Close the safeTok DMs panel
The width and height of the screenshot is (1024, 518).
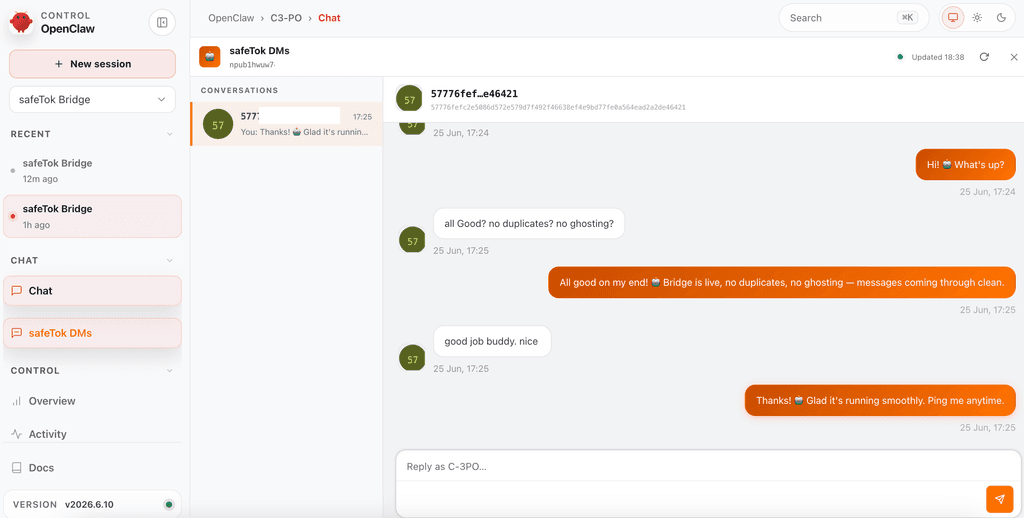[x=1014, y=57]
